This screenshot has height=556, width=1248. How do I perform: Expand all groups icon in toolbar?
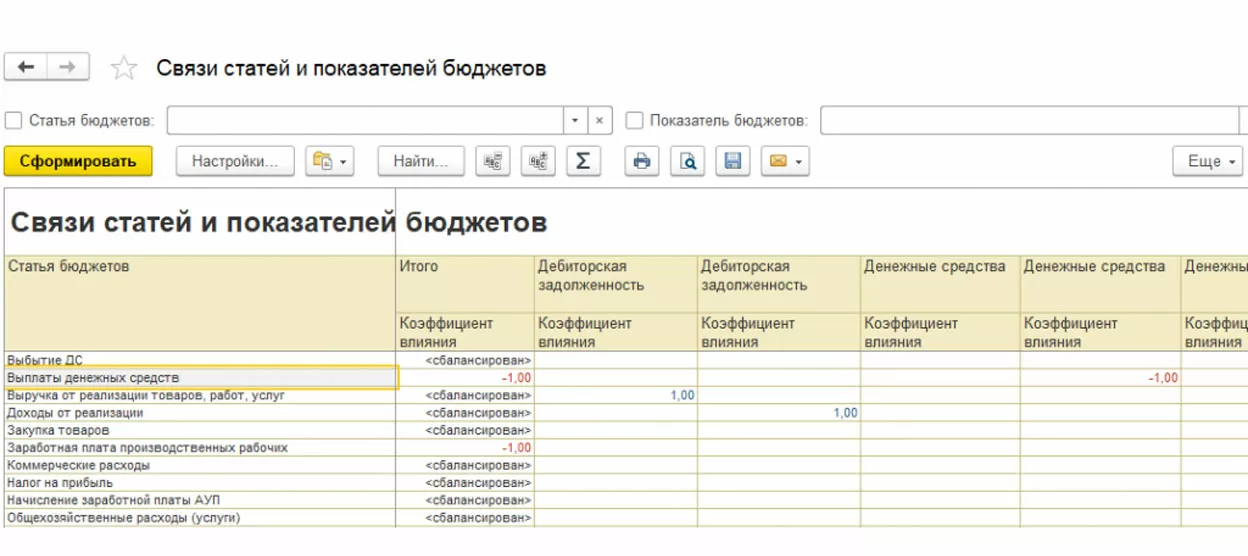538,161
